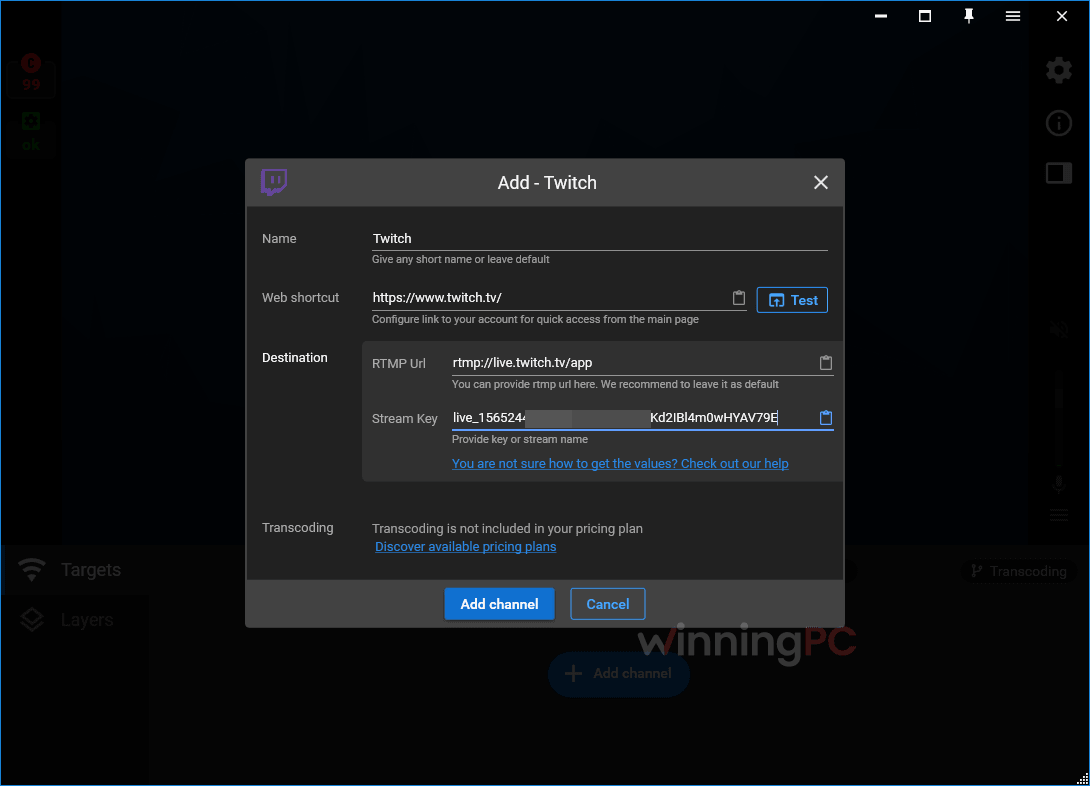Pin the window on top
Viewport: 1090px width, 786px height.
tap(969, 16)
